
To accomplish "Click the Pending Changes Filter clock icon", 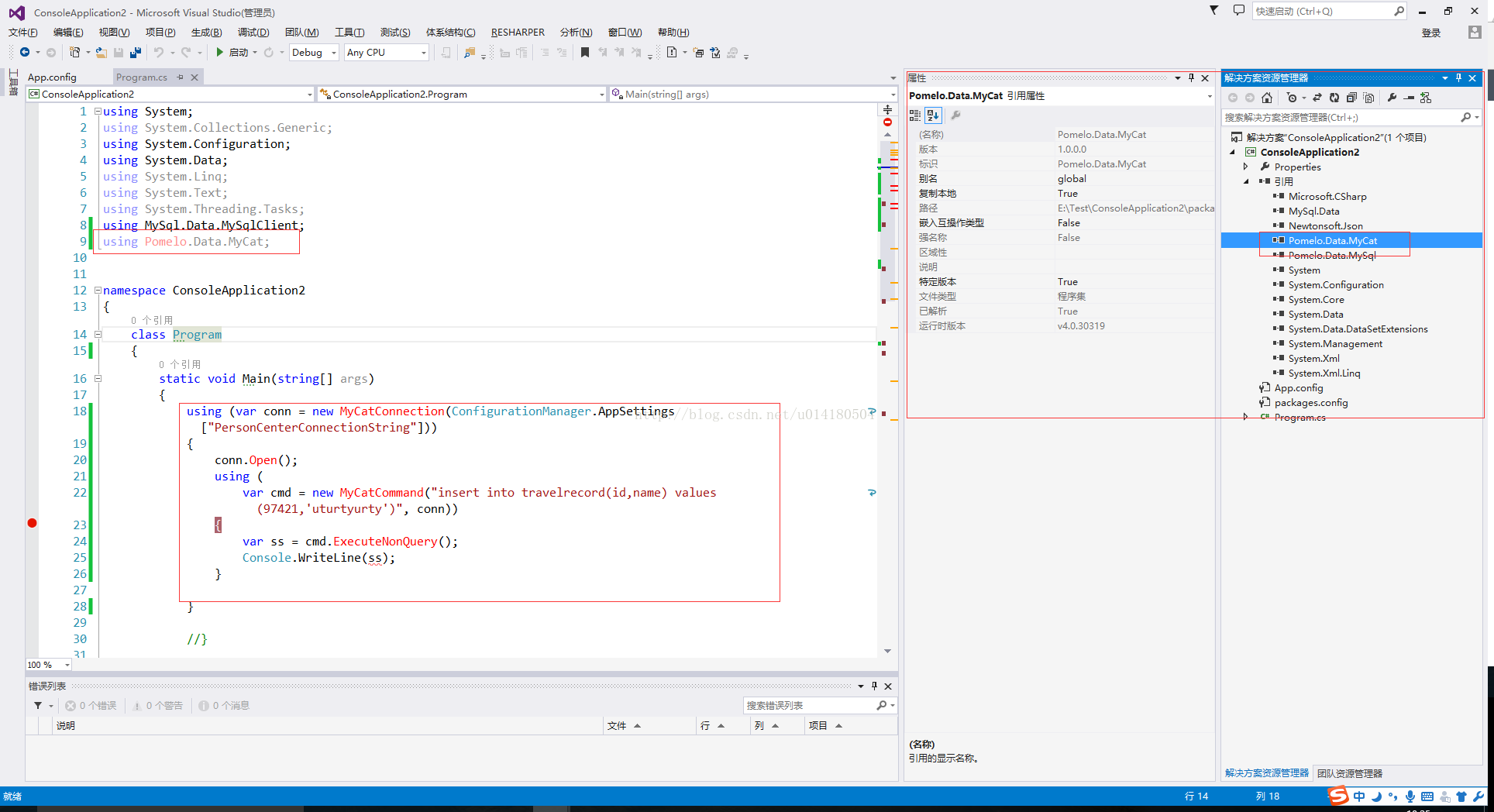I will [1292, 98].
